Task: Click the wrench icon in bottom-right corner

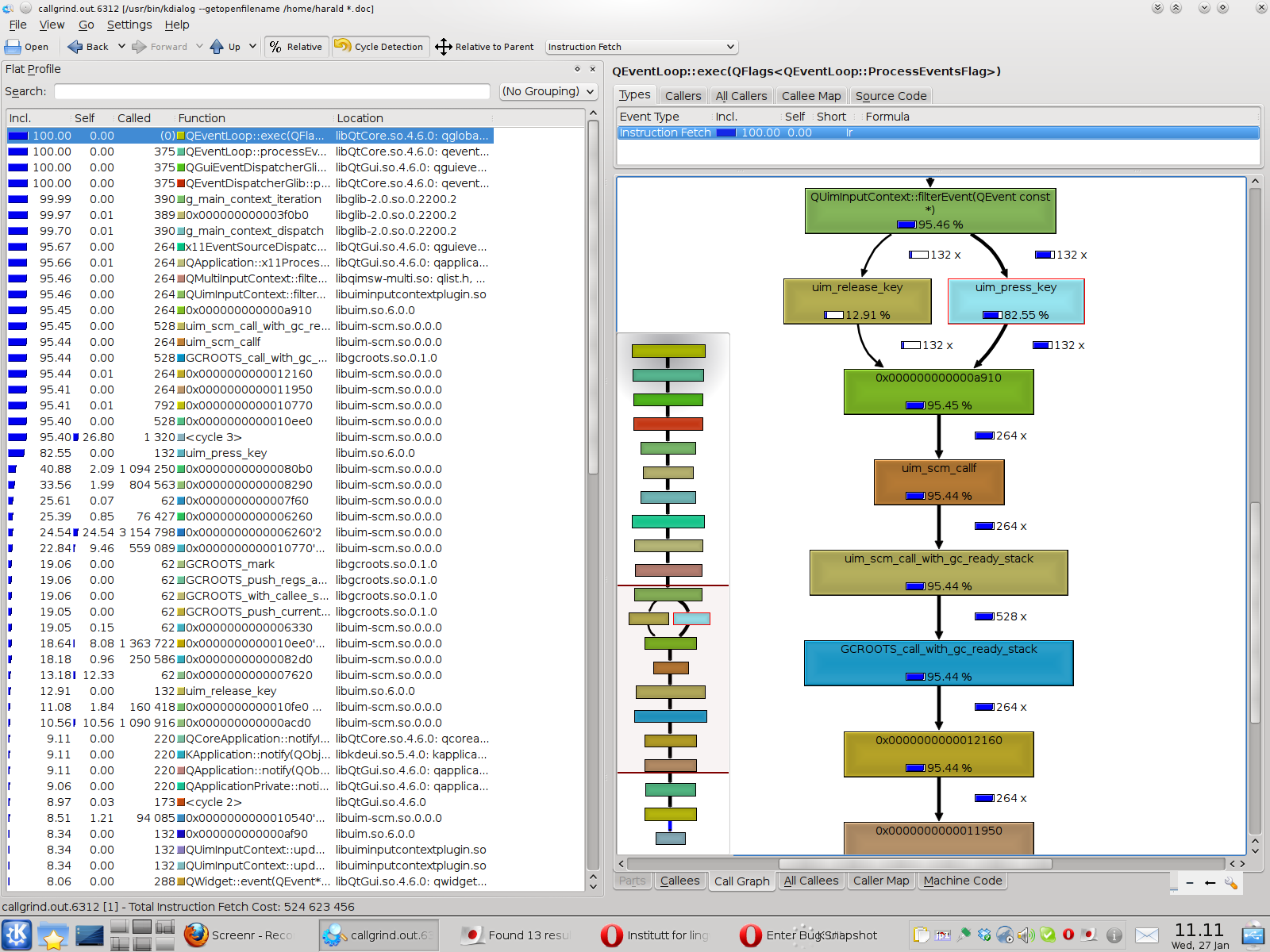Action: pos(1230,882)
